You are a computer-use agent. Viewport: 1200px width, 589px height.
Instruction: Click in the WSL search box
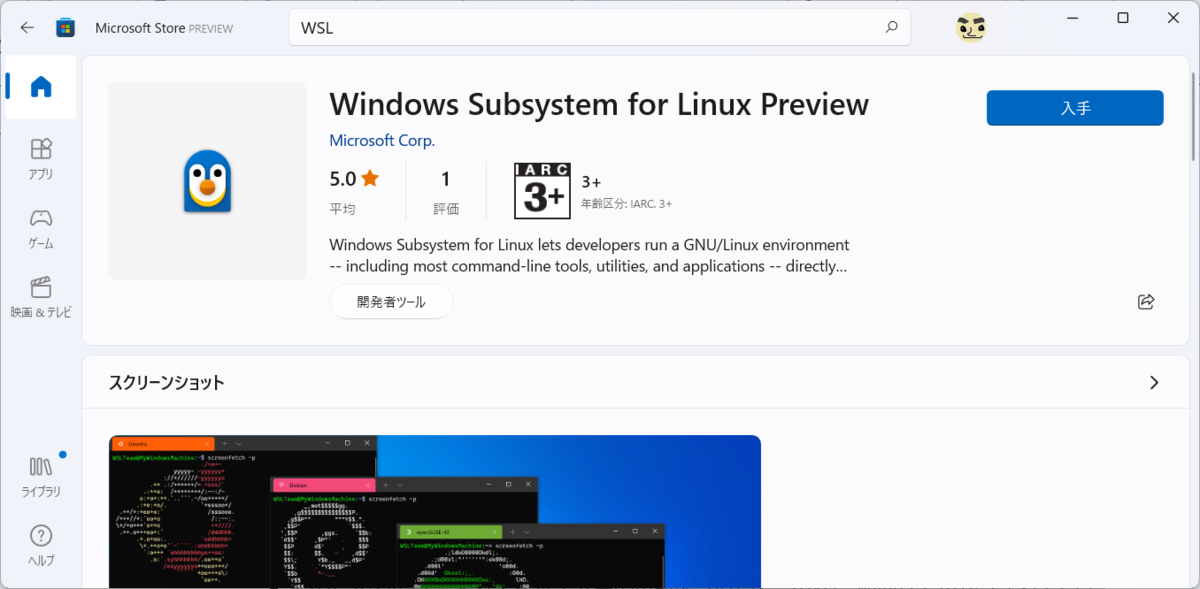tap(600, 28)
